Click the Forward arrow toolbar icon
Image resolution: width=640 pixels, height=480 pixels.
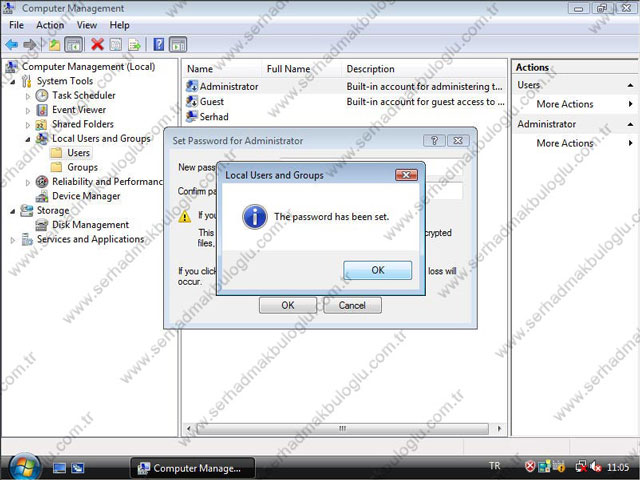click(x=30, y=44)
